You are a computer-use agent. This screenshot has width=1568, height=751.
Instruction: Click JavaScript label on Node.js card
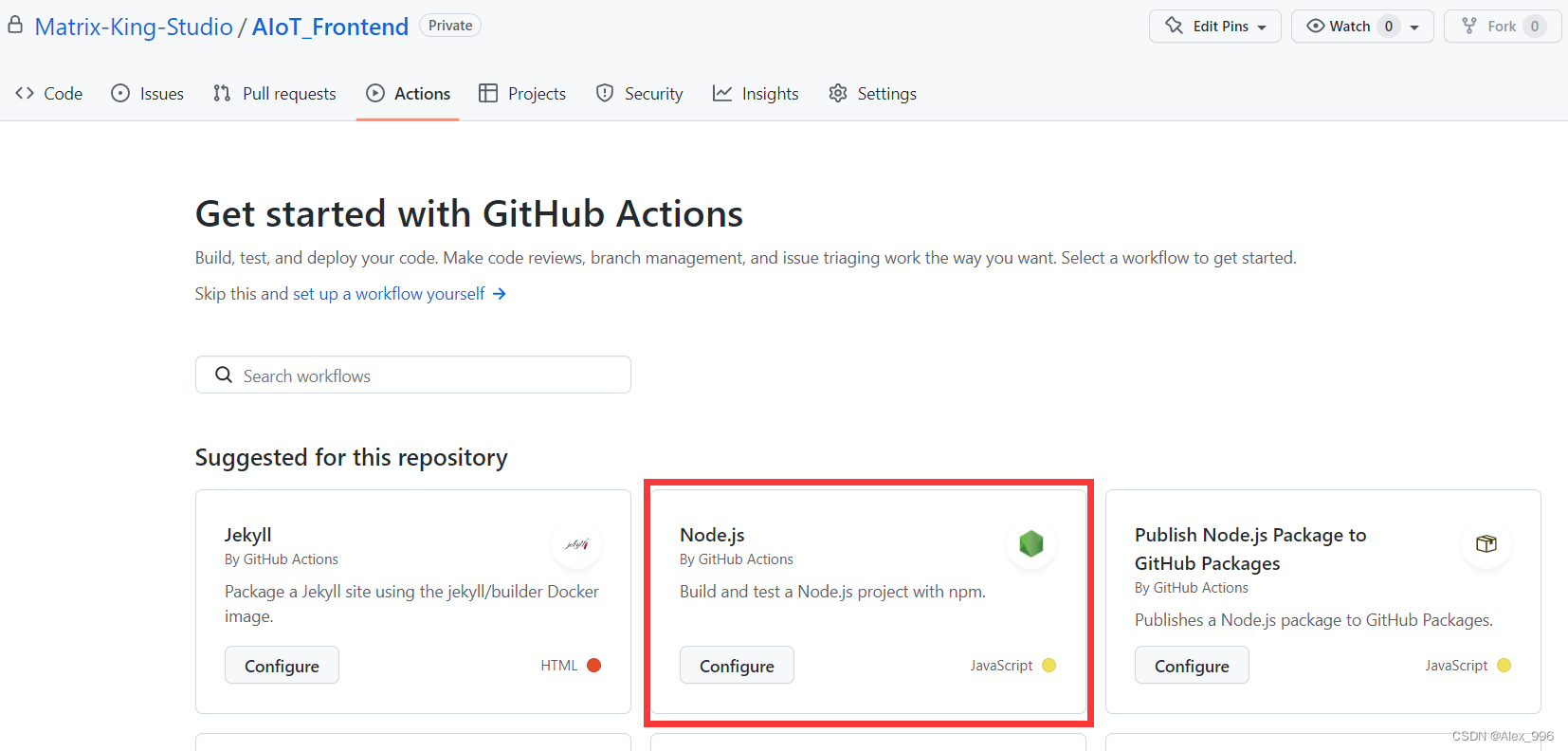click(1001, 666)
